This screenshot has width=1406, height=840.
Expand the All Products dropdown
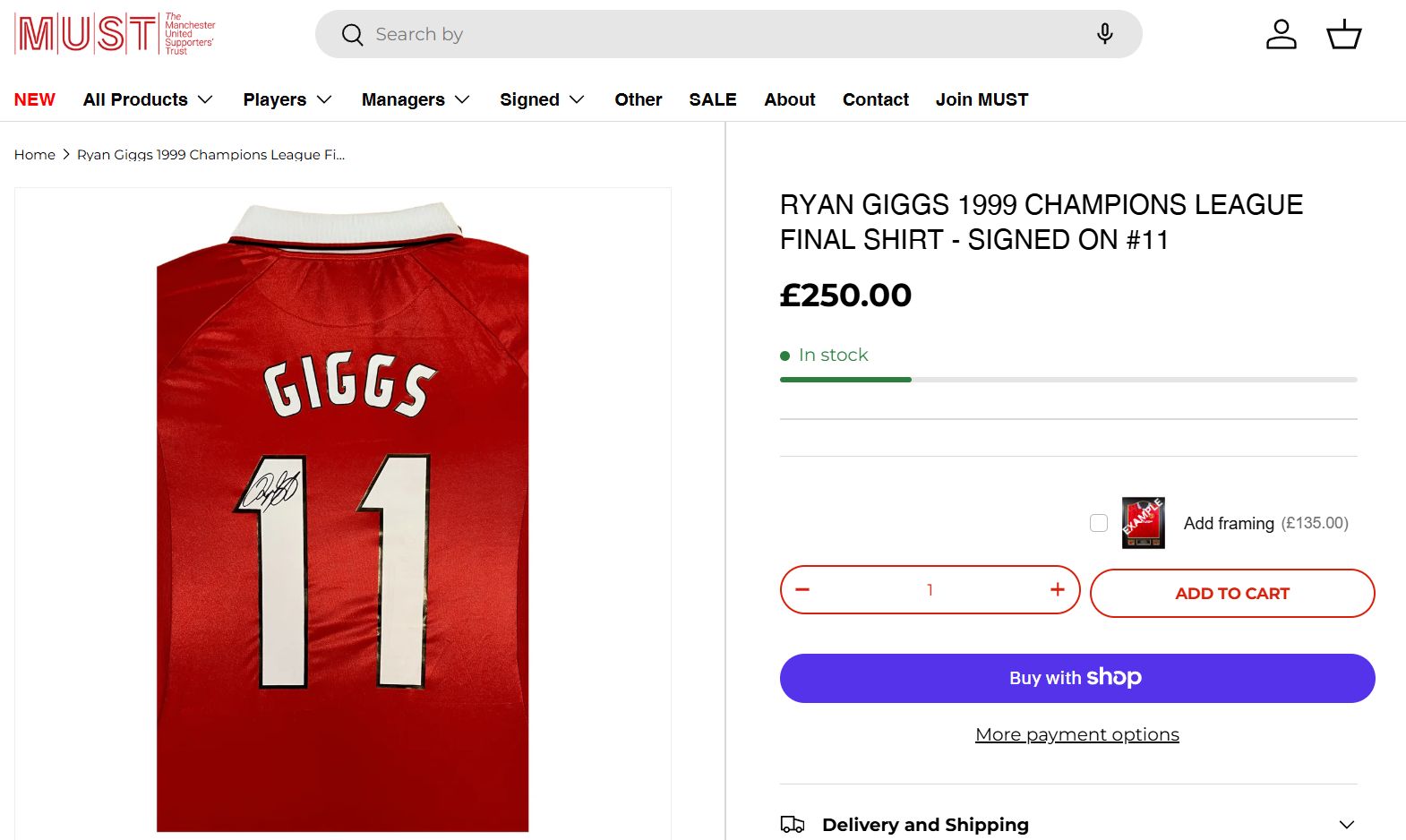148,99
